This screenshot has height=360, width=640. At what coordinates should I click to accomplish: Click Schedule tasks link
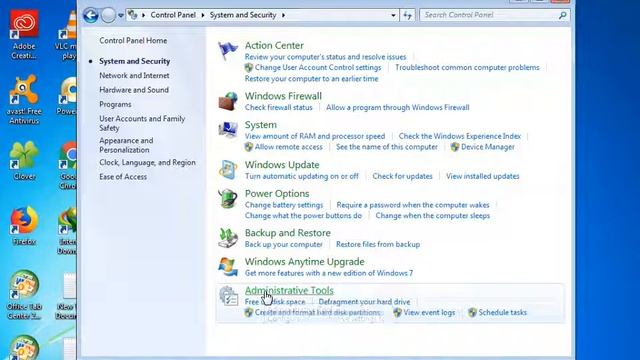point(502,312)
